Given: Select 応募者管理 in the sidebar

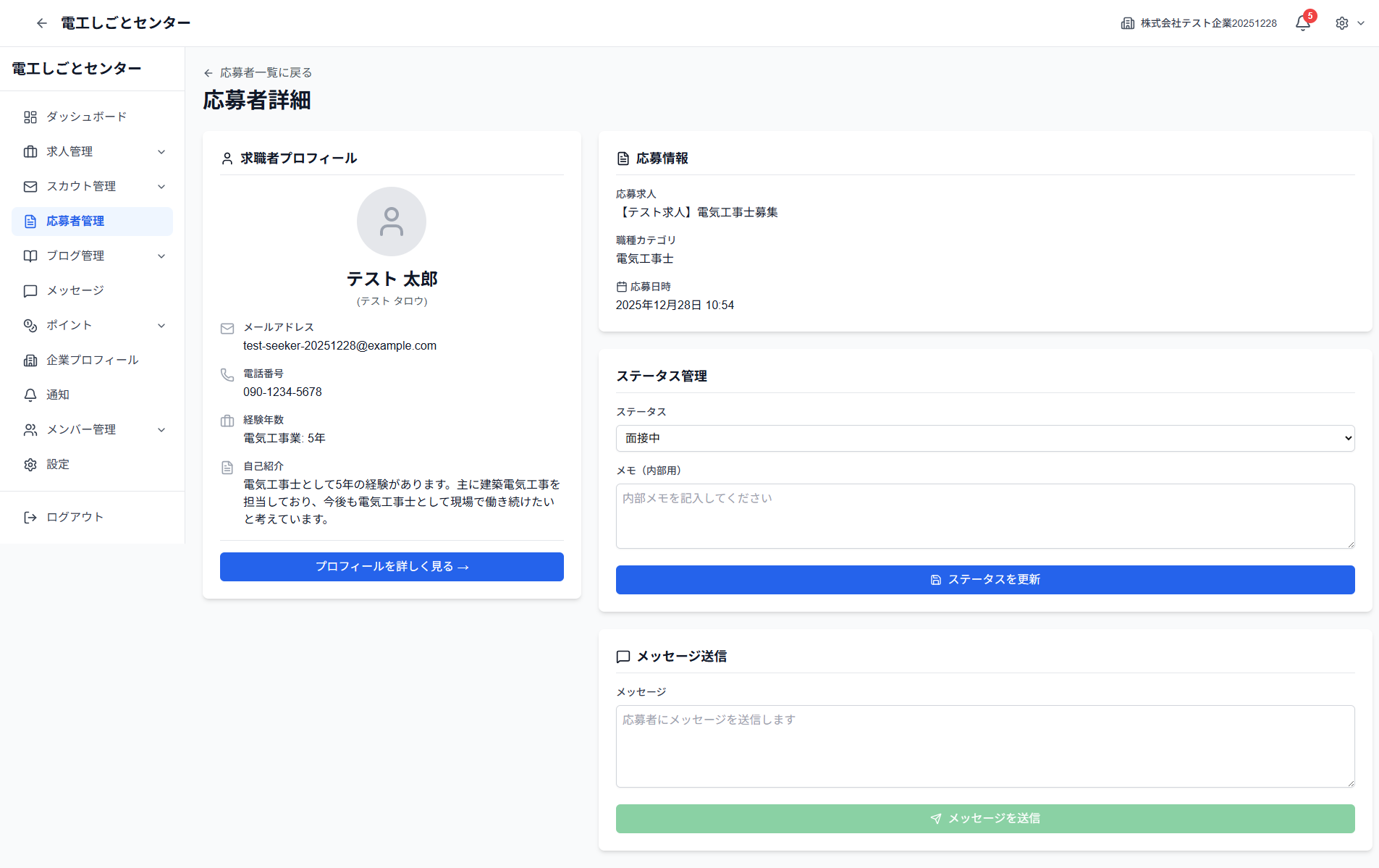Looking at the screenshot, I should (75, 221).
